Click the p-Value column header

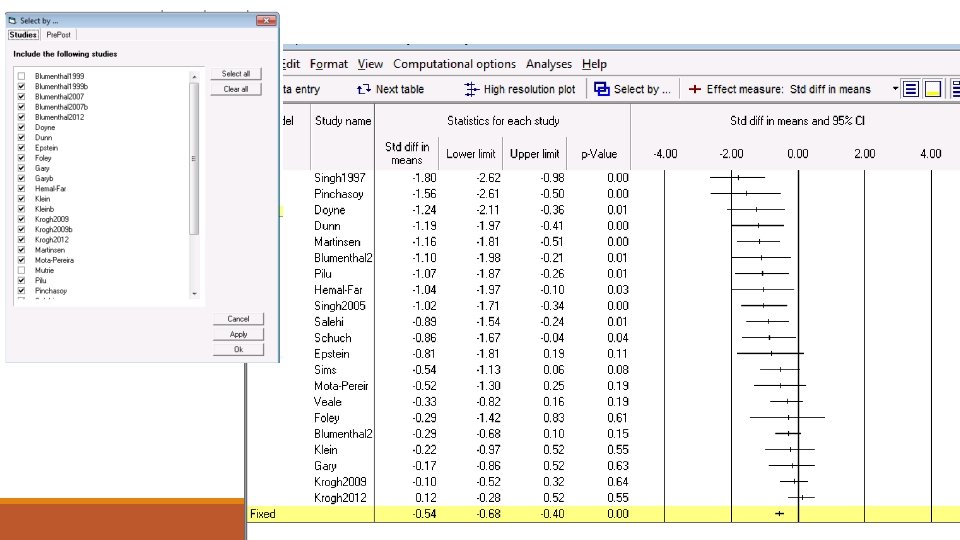599,154
